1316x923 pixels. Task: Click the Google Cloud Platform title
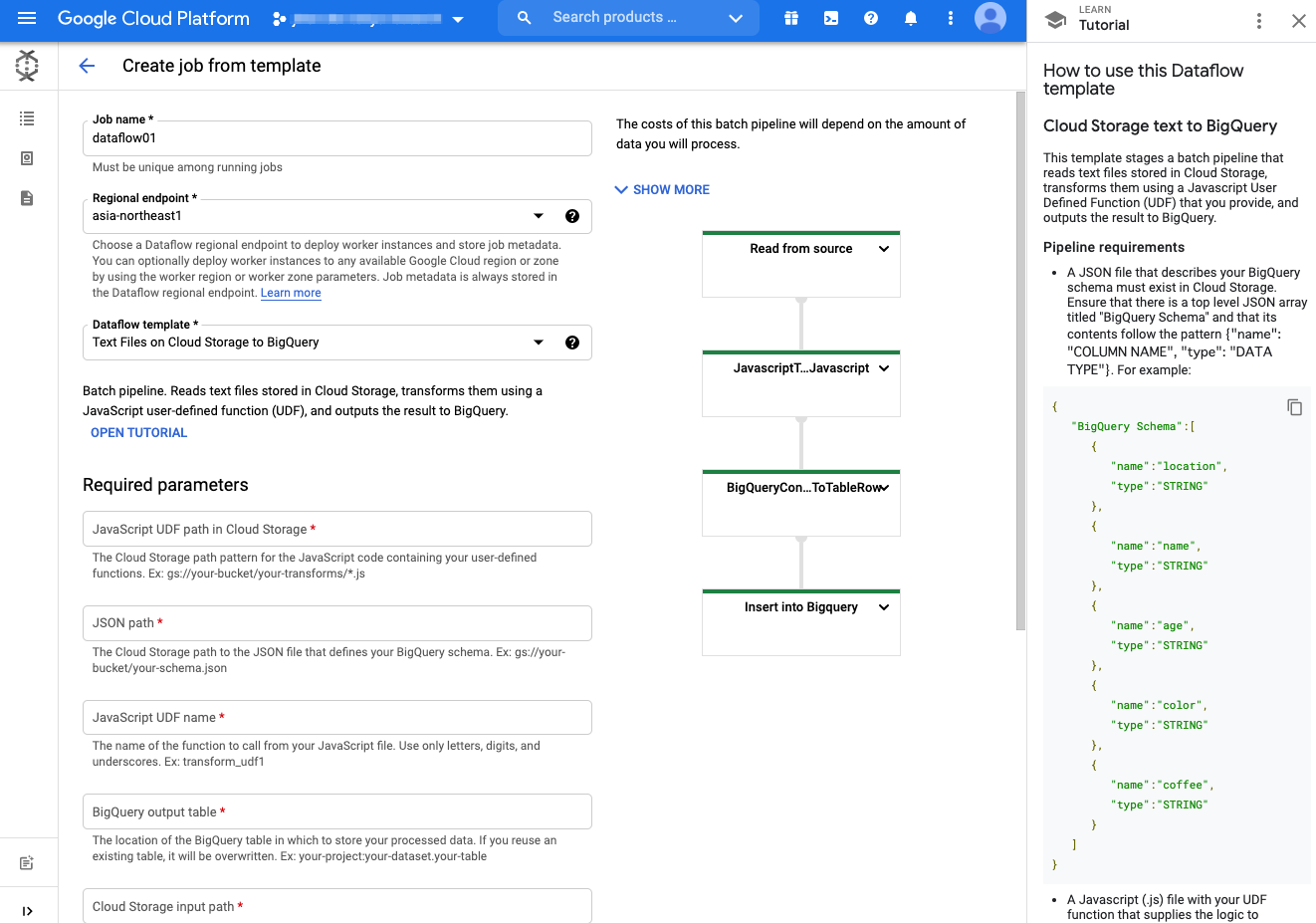tap(153, 18)
